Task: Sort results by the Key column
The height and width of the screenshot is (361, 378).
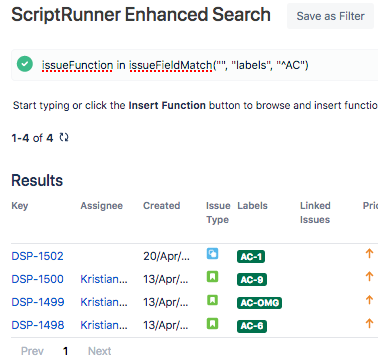Action: tap(20, 206)
